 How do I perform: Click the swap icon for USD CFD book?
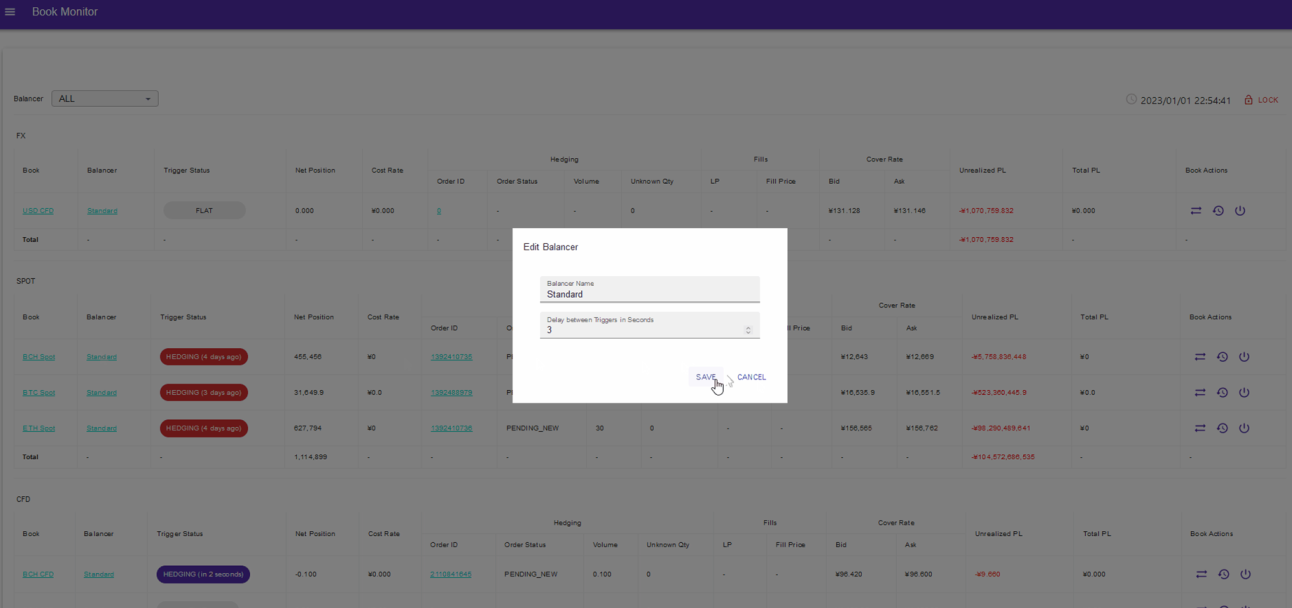click(1196, 211)
